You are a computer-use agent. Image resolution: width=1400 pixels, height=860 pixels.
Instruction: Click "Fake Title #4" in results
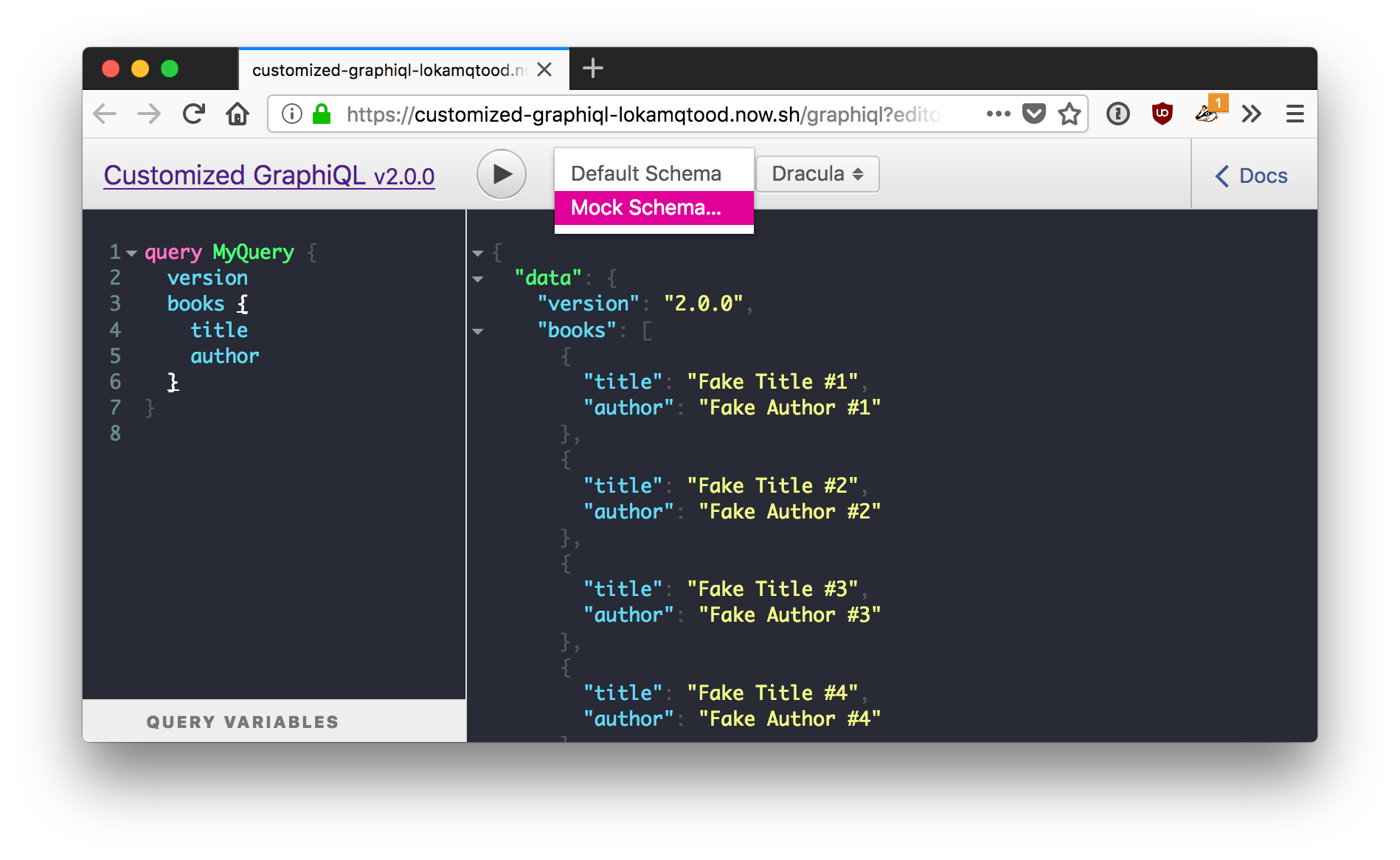[772, 693]
